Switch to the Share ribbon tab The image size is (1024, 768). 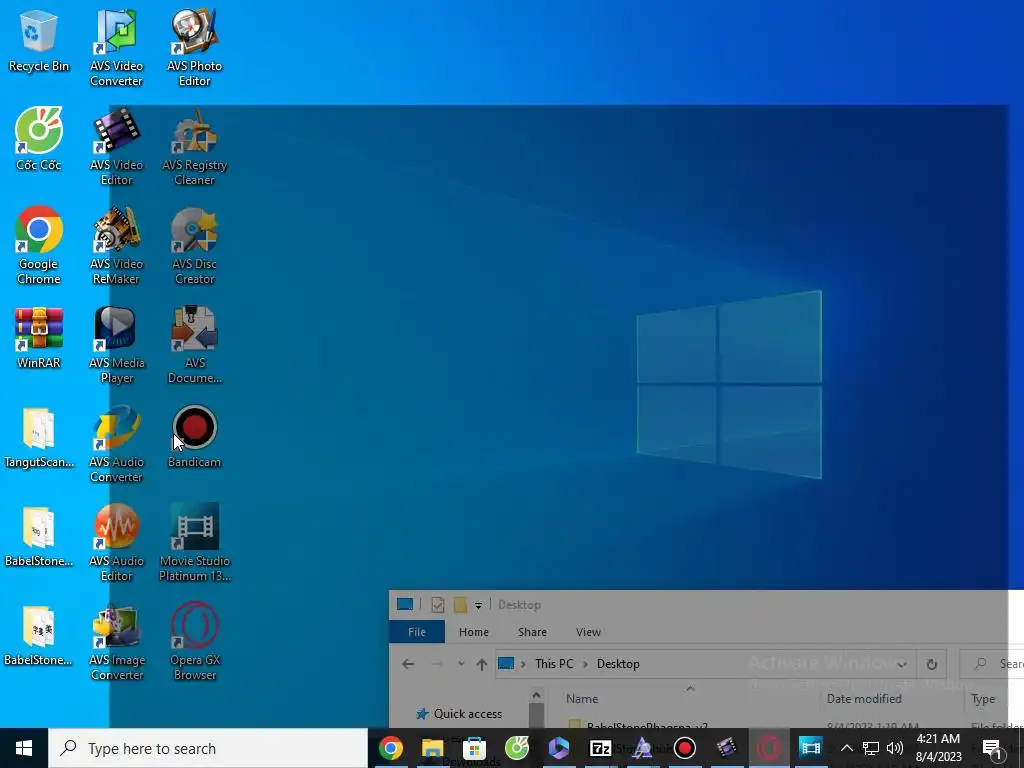[532, 632]
